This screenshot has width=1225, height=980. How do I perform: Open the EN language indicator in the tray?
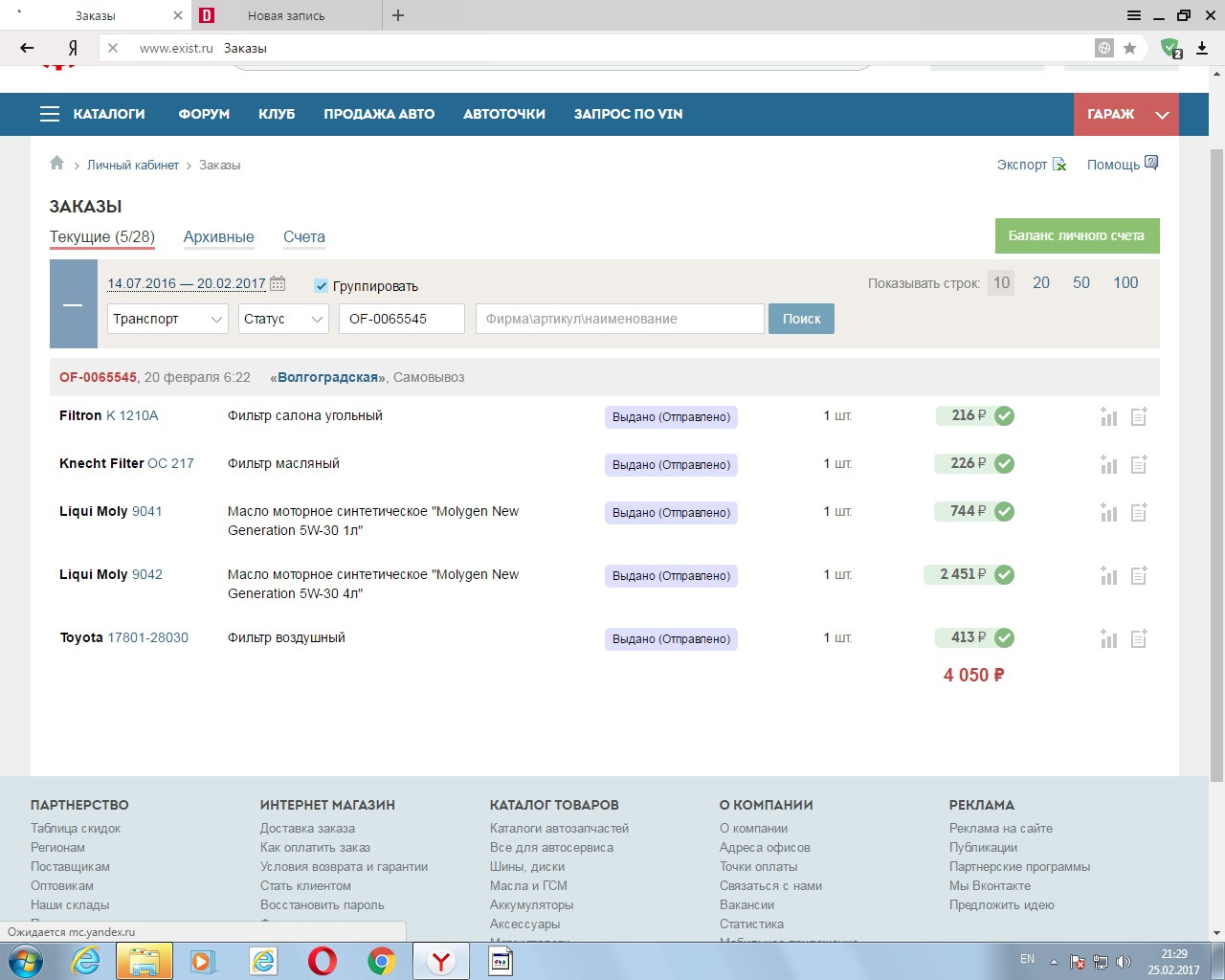click(x=1027, y=959)
